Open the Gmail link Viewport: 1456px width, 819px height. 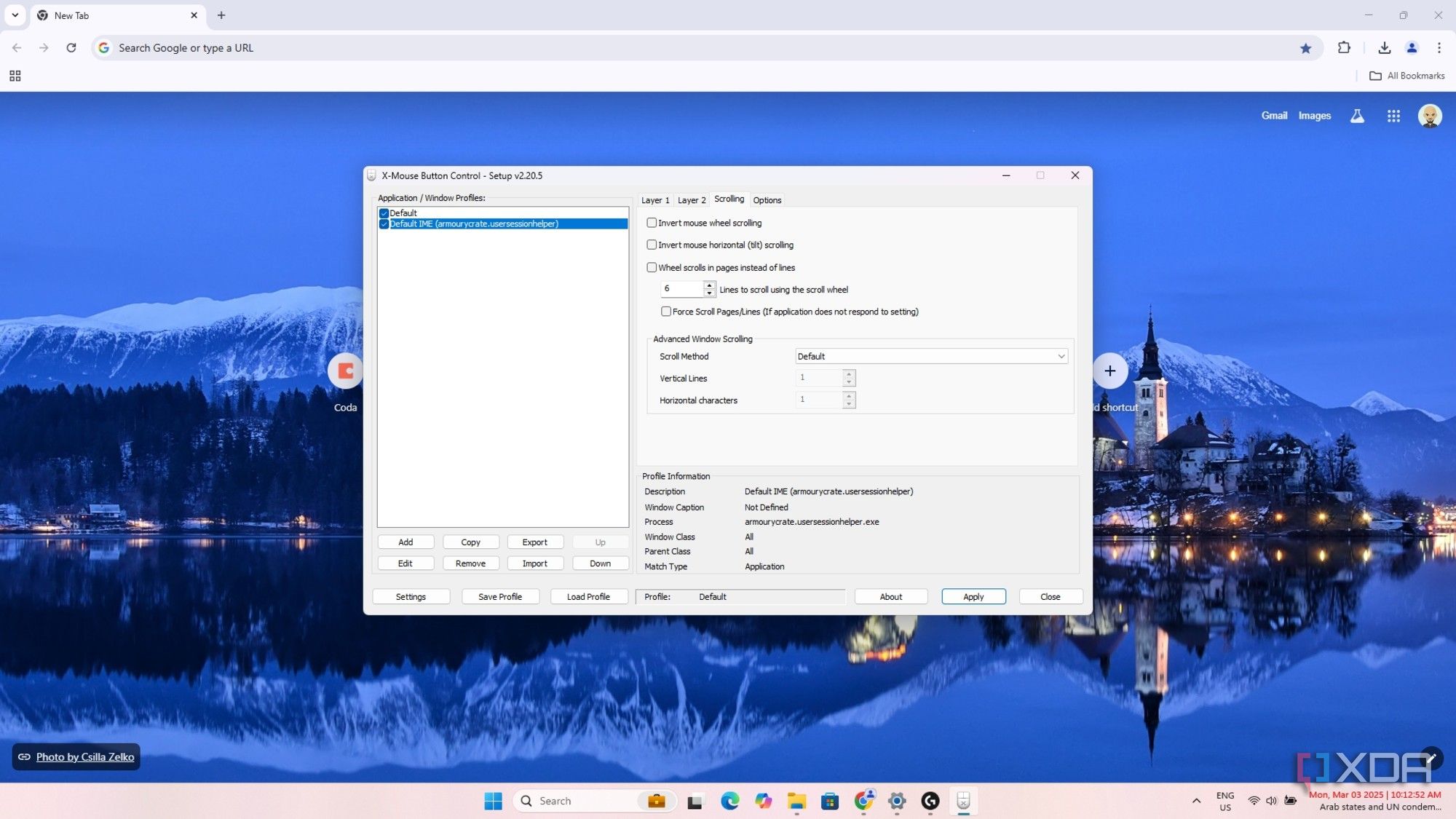tap(1274, 116)
